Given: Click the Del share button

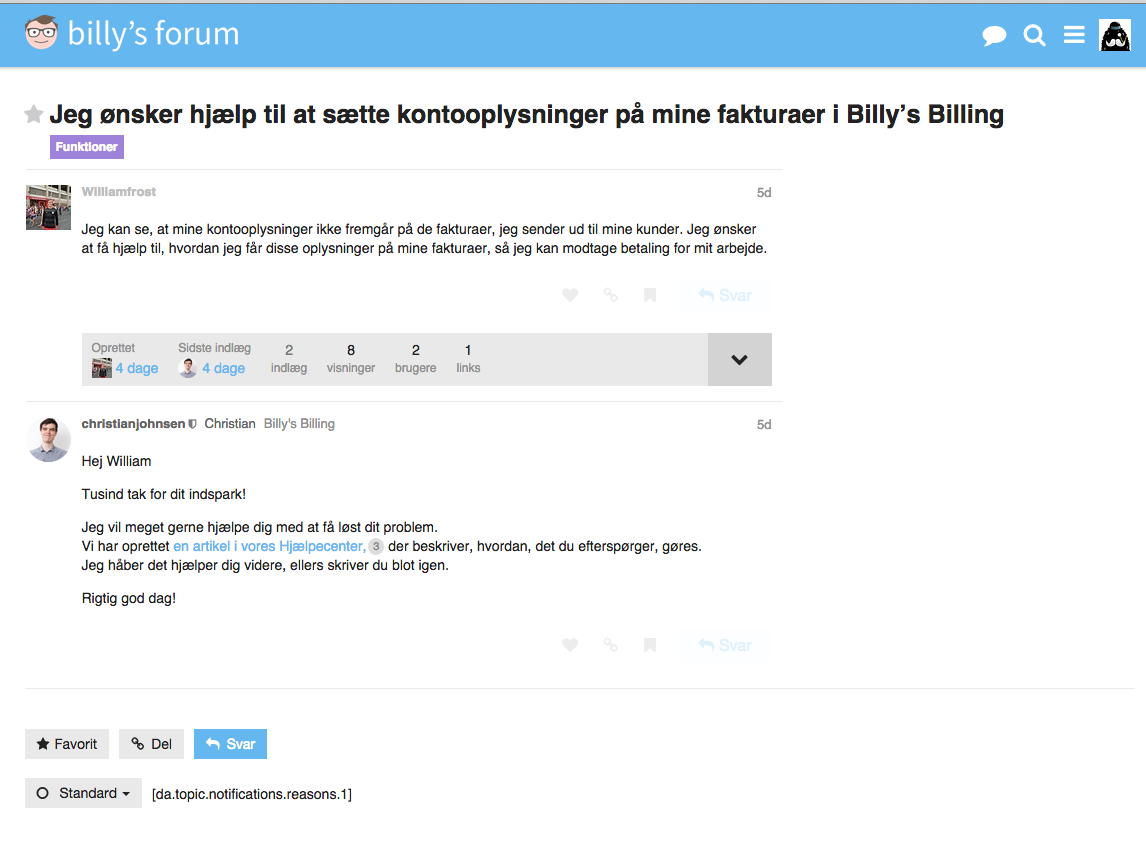Looking at the screenshot, I should [151, 744].
